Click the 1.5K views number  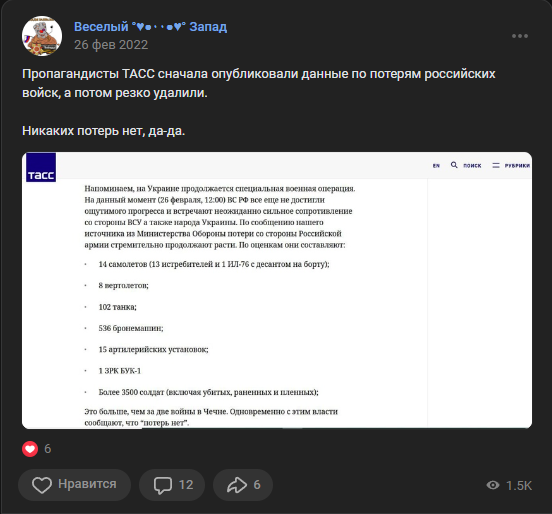(x=519, y=485)
